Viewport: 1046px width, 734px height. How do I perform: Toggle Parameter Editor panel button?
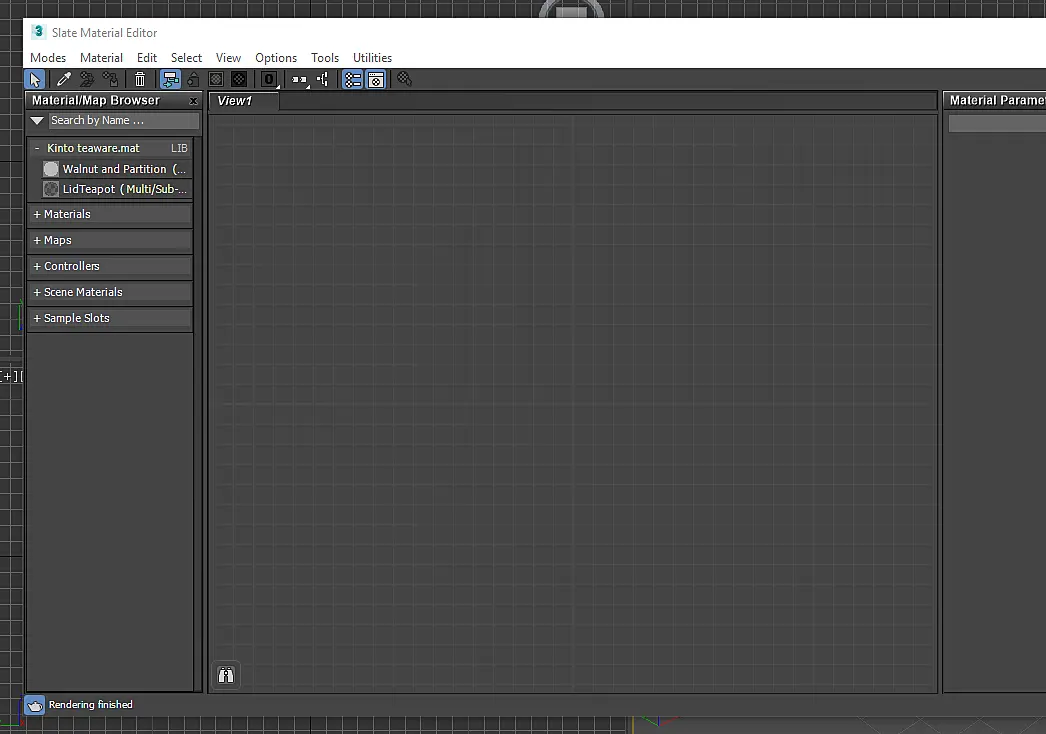pyautogui.click(x=376, y=79)
